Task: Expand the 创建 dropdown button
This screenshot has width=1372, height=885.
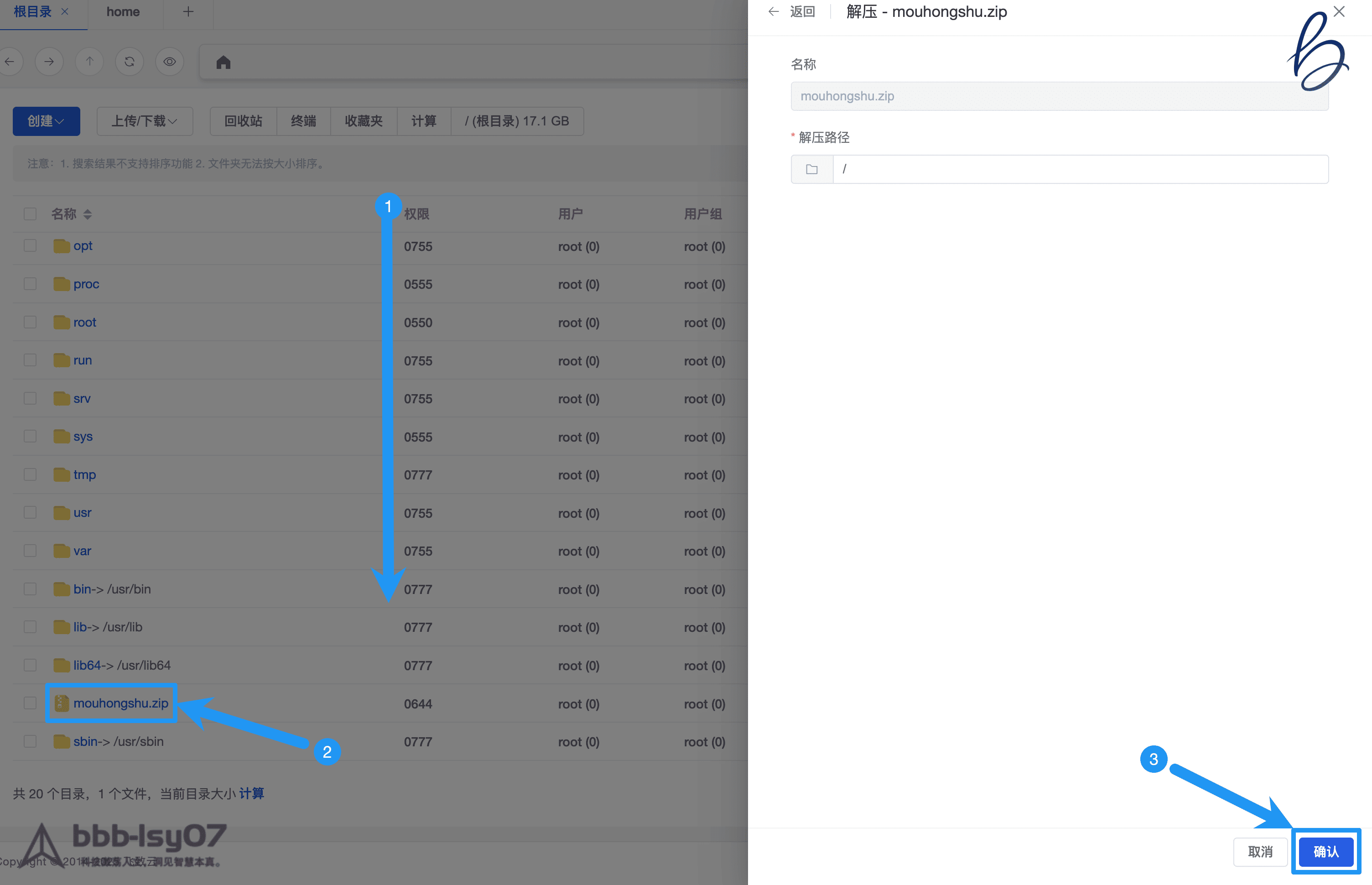Action: point(46,121)
